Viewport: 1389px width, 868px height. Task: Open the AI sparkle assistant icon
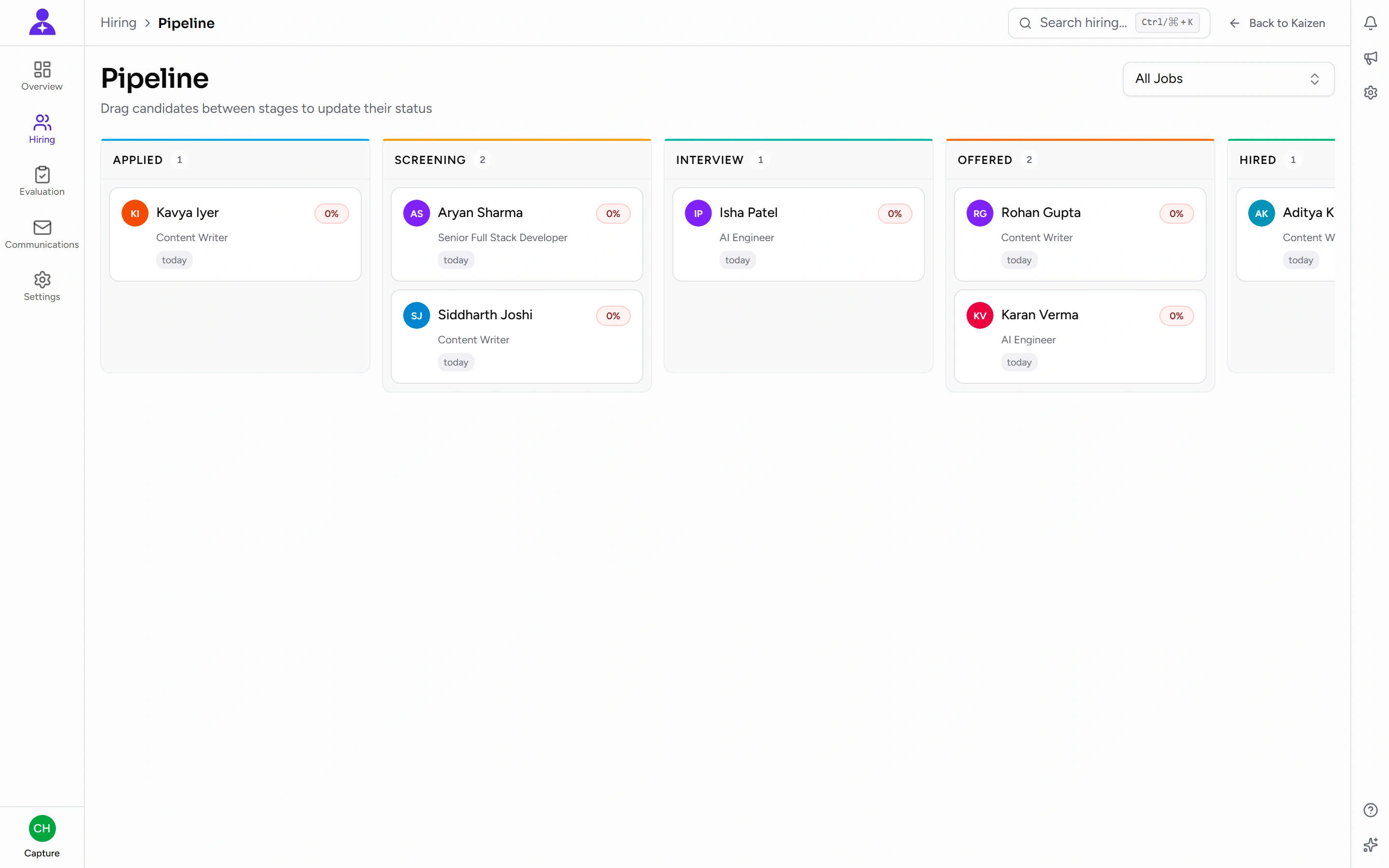coord(1370,844)
